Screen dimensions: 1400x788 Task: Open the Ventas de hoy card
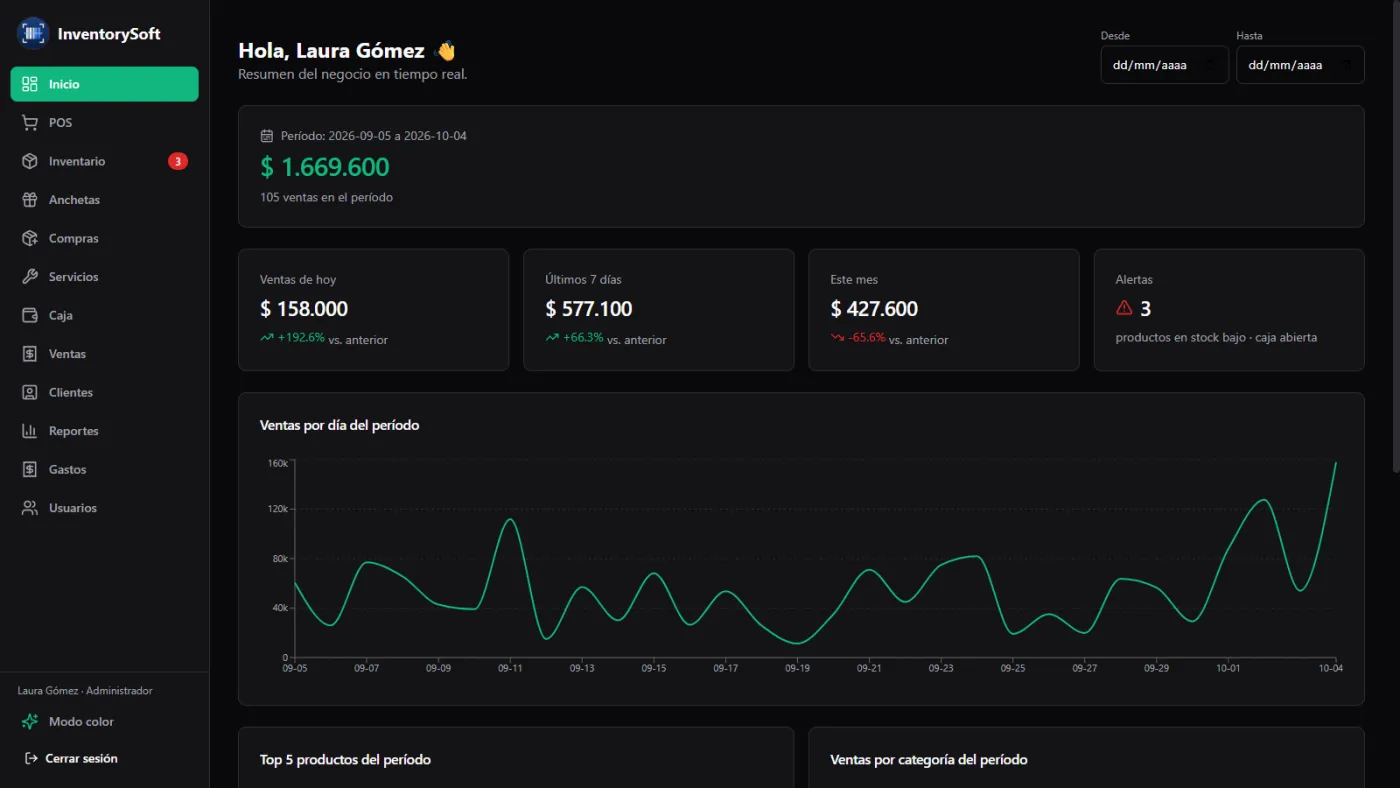click(373, 310)
